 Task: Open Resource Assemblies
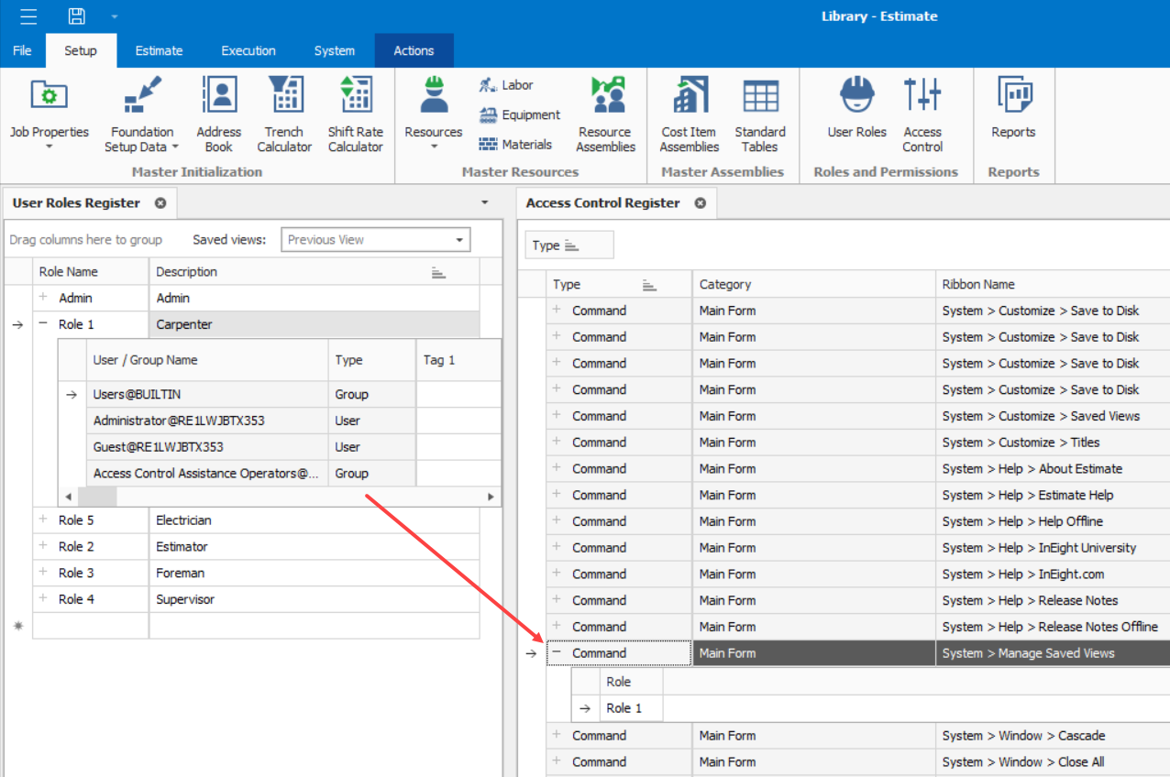click(605, 113)
